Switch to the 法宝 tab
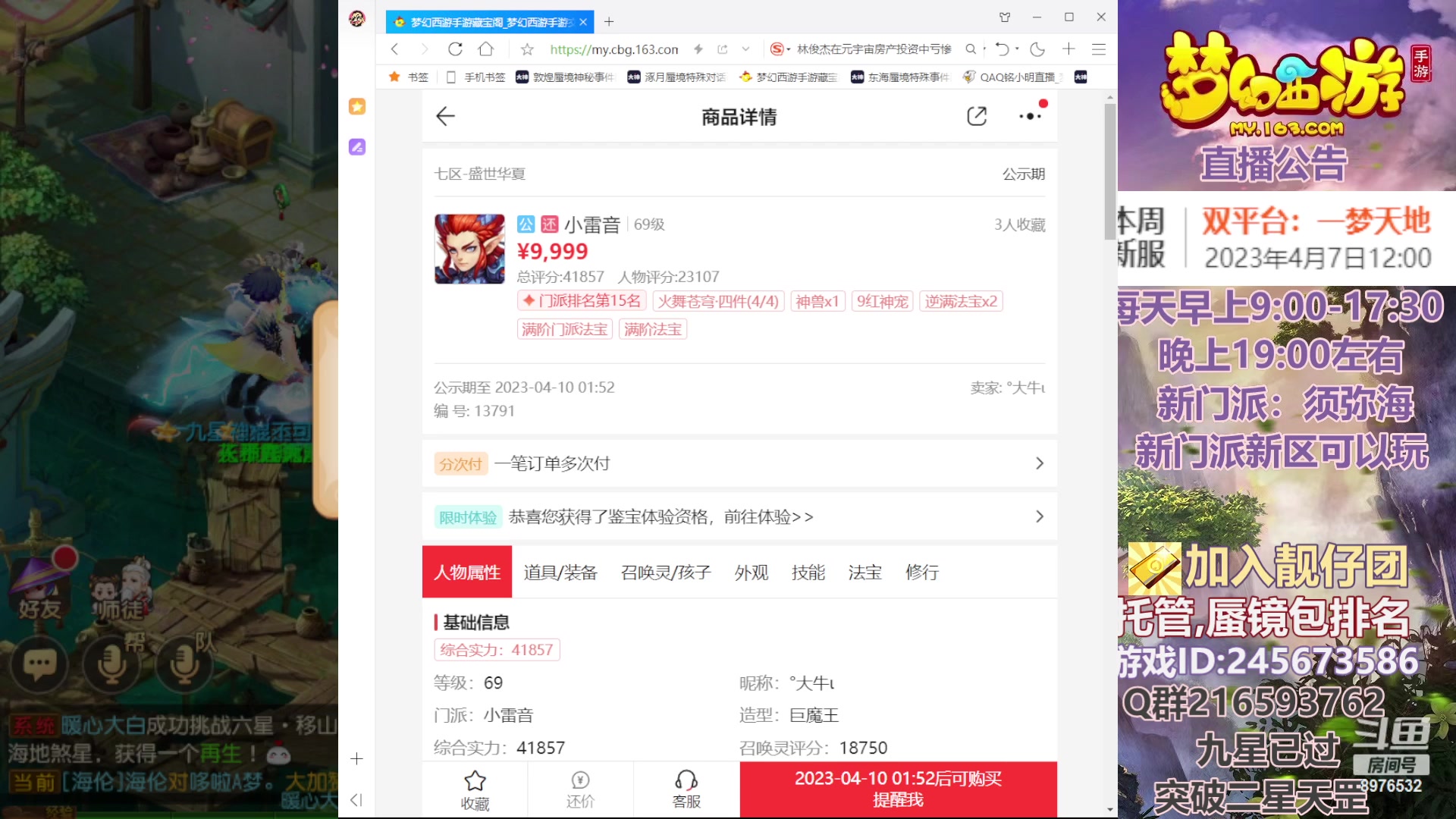 click(x=865, y=572)
